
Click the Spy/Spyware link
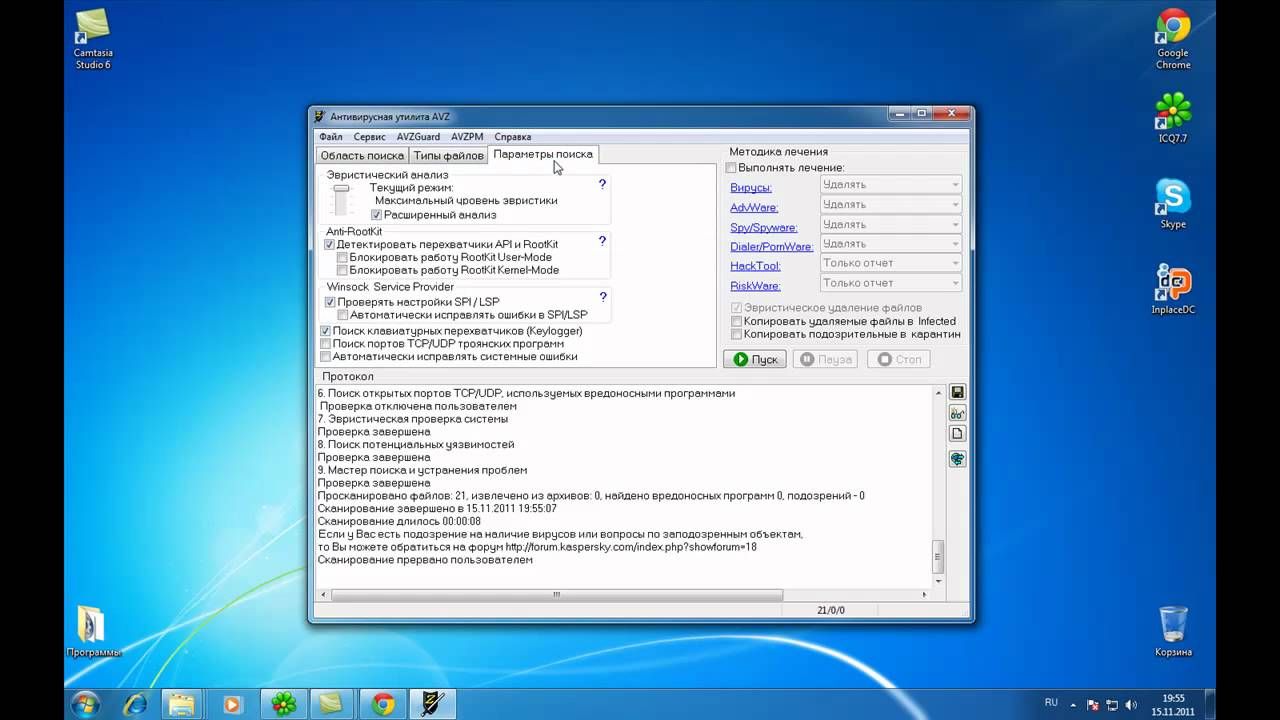coord(764,227)
